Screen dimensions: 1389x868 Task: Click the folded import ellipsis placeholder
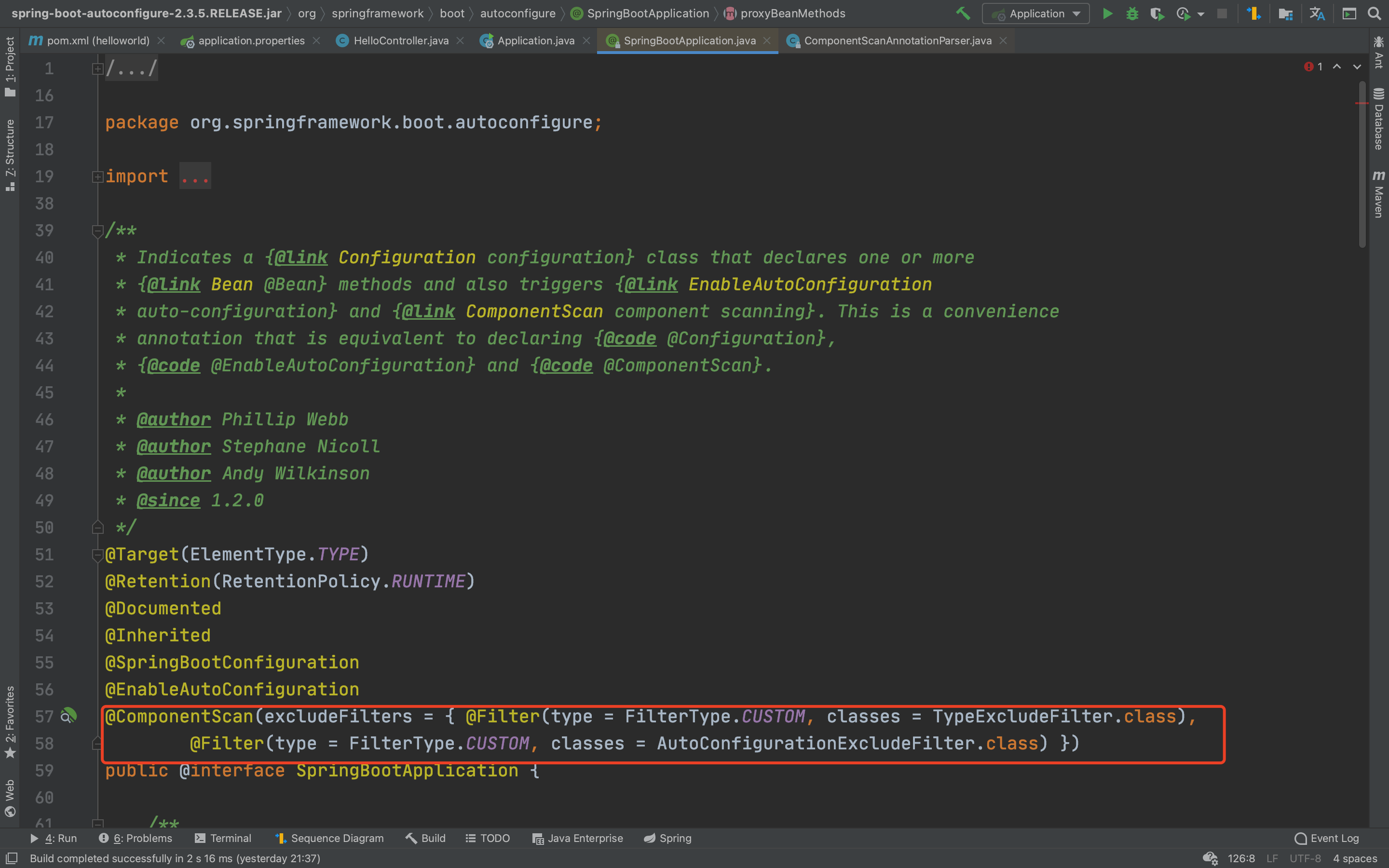(195, 176)
